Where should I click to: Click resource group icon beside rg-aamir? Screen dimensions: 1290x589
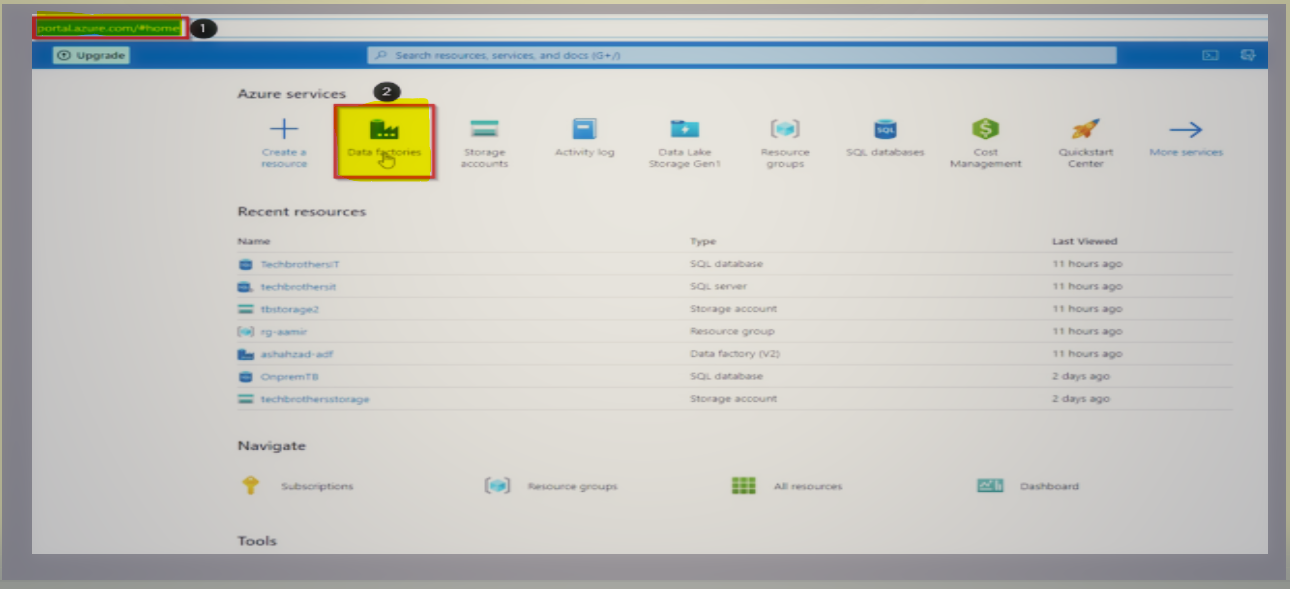pyautogui.click(x=245, y=331)
